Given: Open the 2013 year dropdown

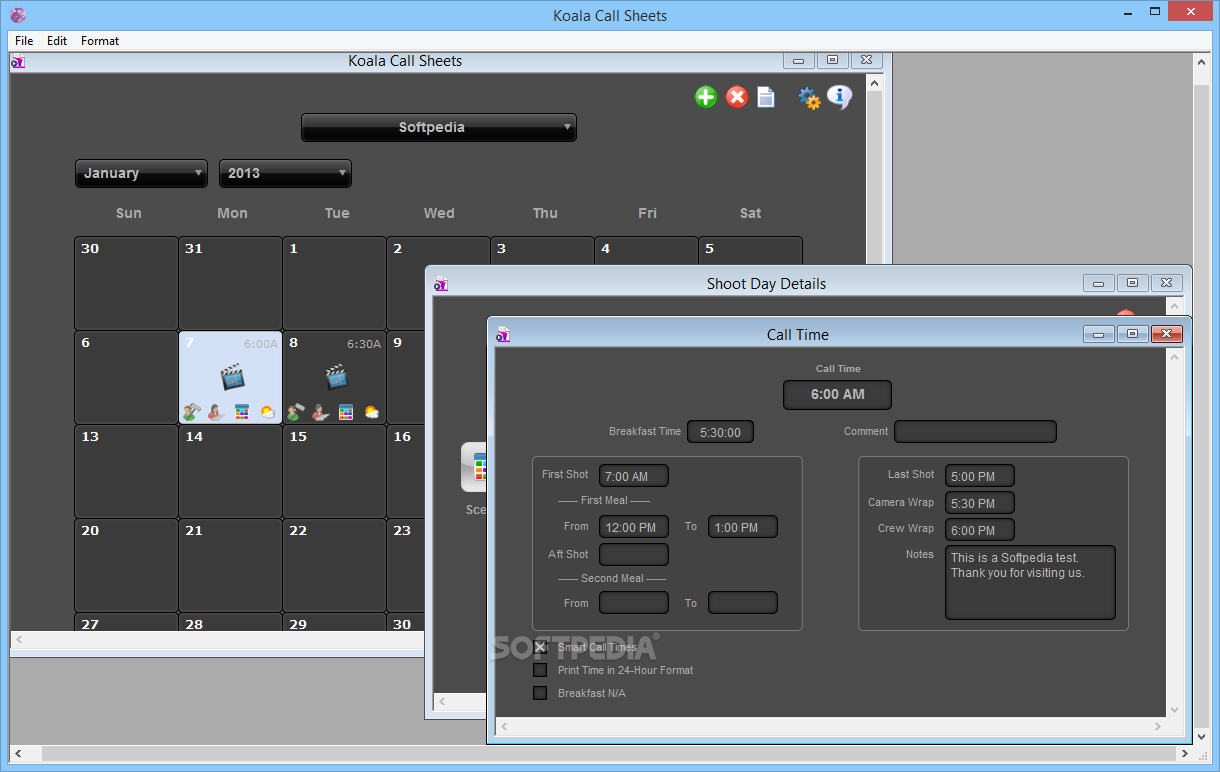Looking at the screenshot, I should point(285,173).
